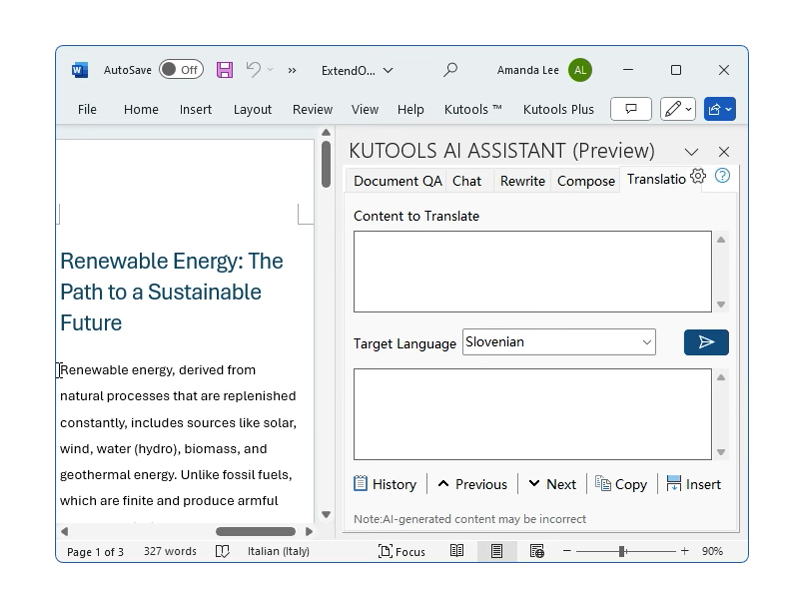
Task: Click the document scroll up arrow
Action: 327,133
